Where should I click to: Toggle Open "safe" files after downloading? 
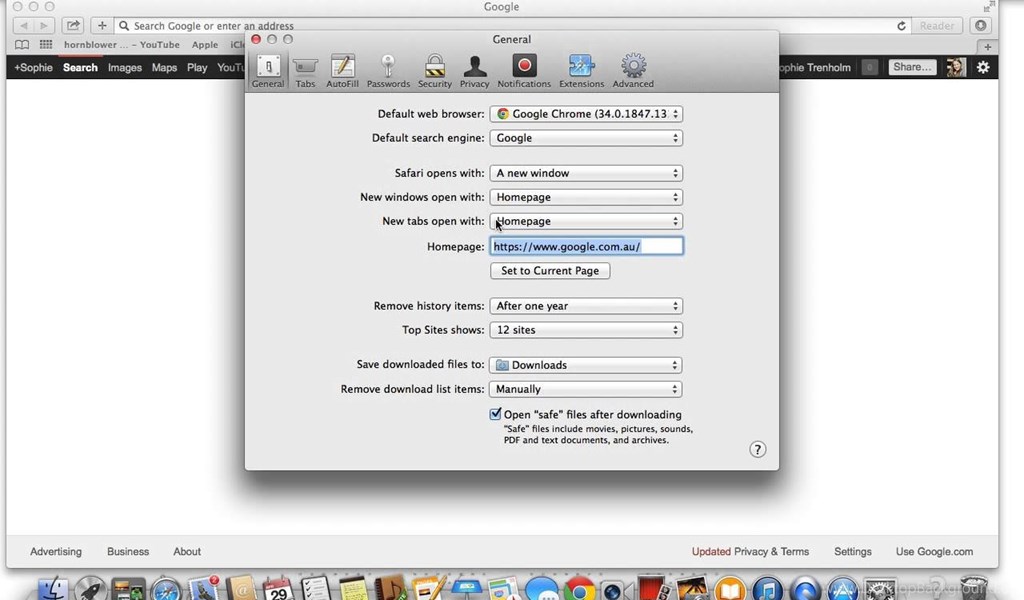click(x=496, y=414)
